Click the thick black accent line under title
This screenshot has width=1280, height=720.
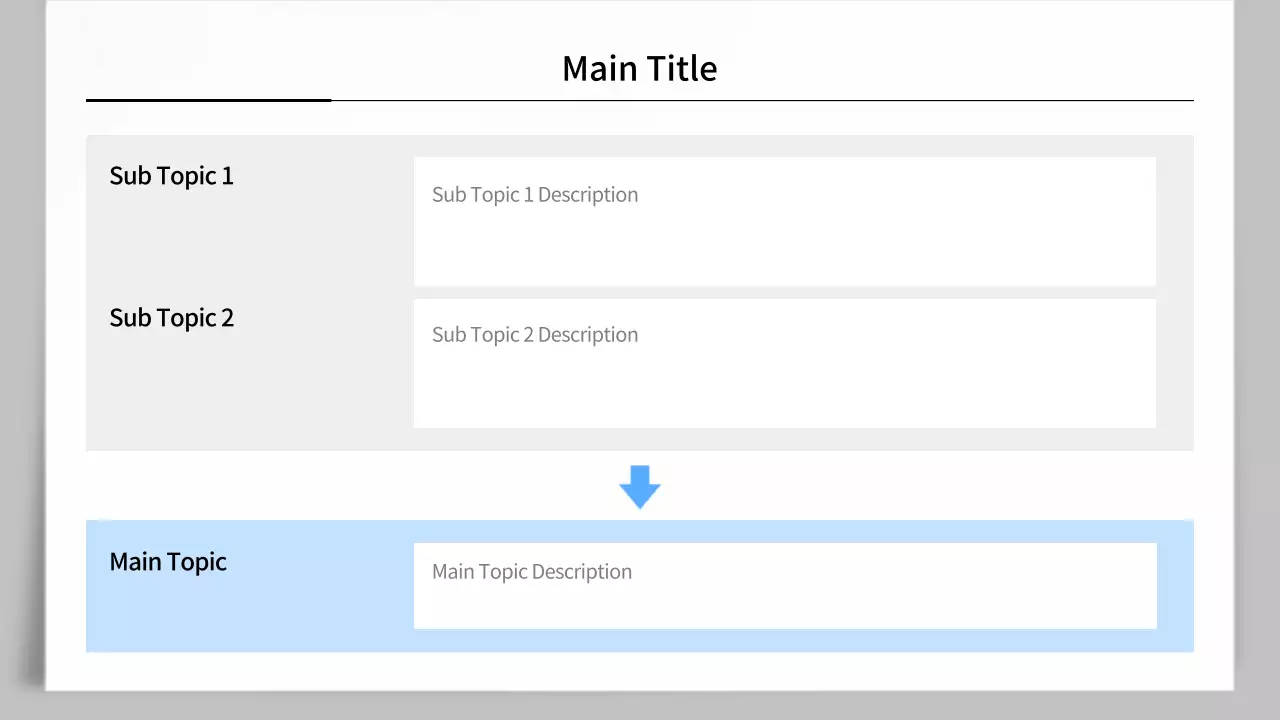(208, 100)
